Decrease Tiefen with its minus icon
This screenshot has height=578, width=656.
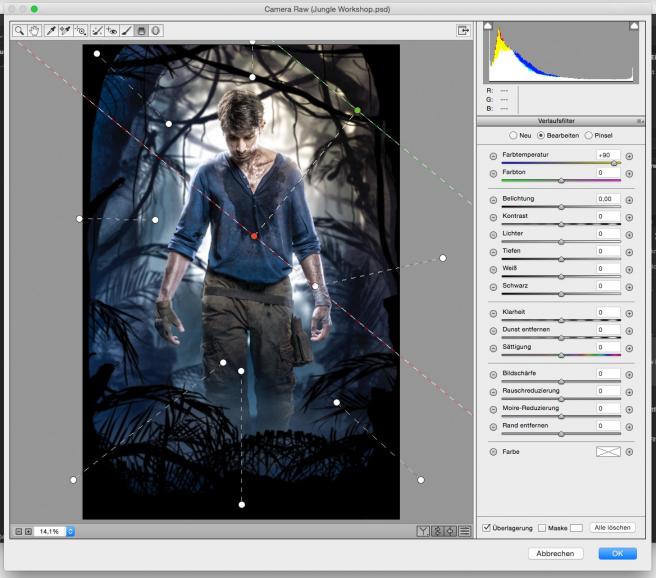[x=493, y=252]
